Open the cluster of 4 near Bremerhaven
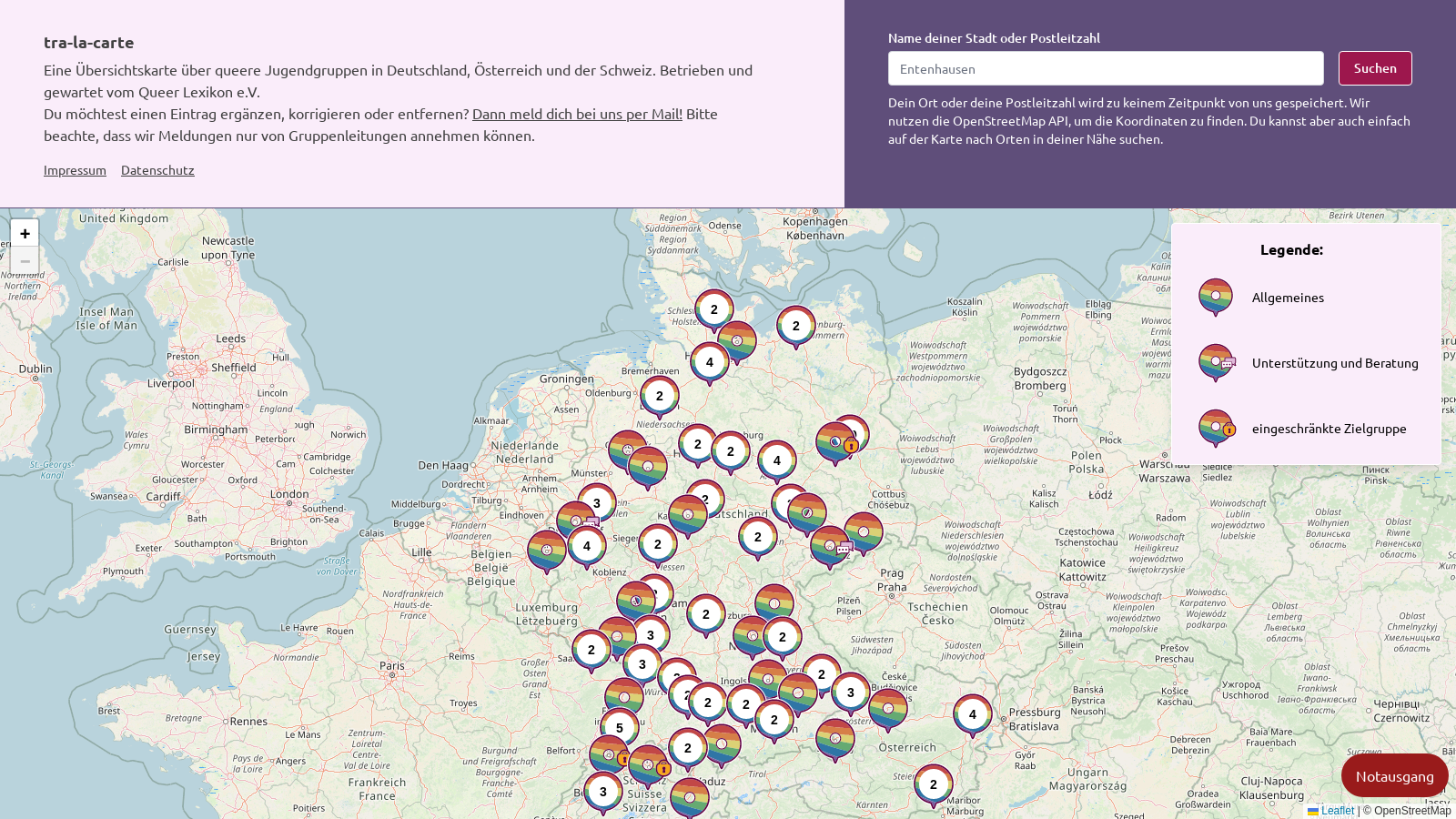The height and width of the screenshot is (819, 1456). tap(710, 364)
